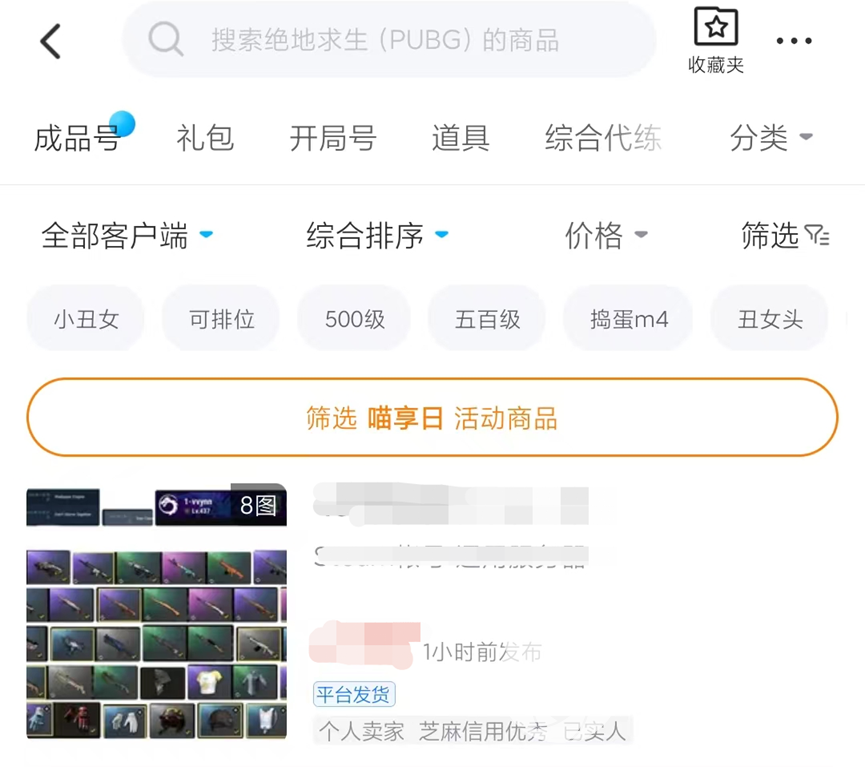Switch to the 开局号 tab
This screenshot has height=767, width=865.
(333, 138)
